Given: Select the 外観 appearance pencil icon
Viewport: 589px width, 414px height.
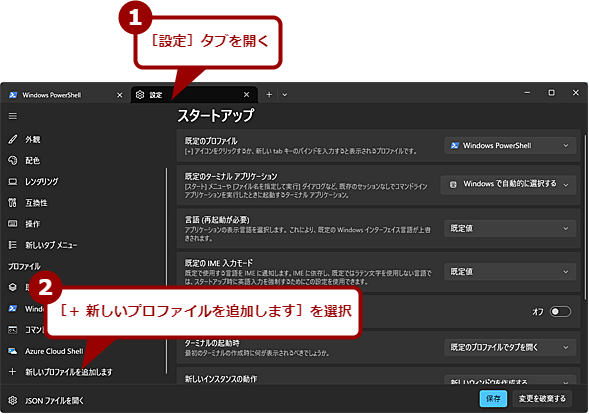Looking at the screenshot, I should tap(13, 139).
